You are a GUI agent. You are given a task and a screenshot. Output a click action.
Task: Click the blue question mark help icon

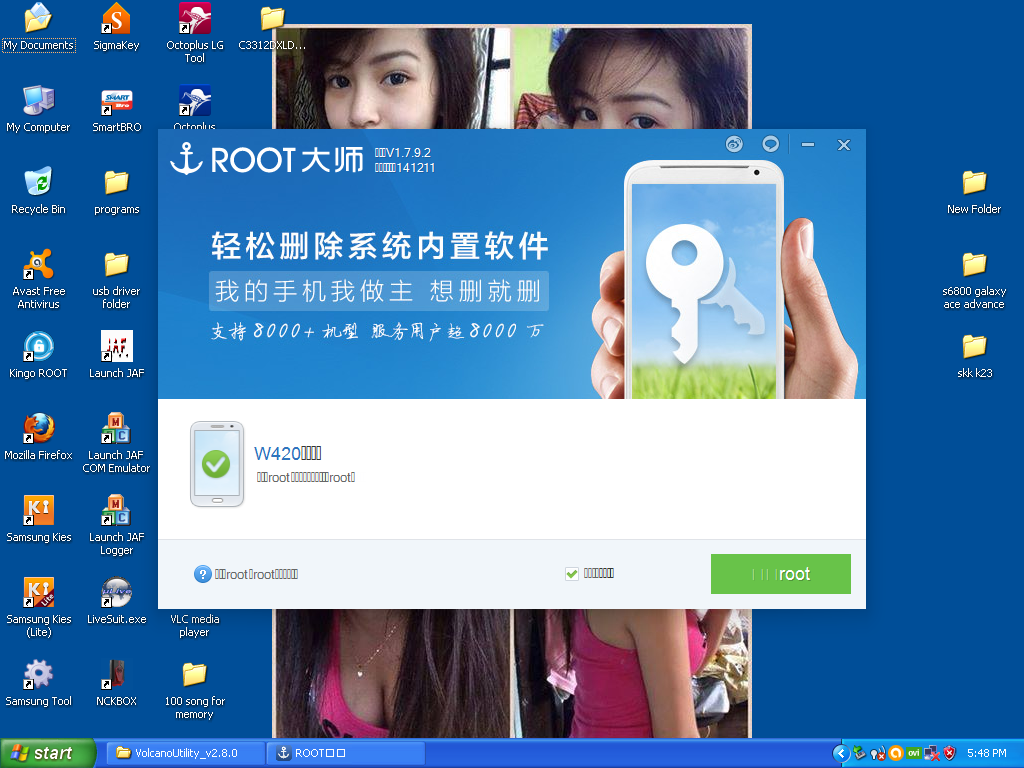point(203,574)
